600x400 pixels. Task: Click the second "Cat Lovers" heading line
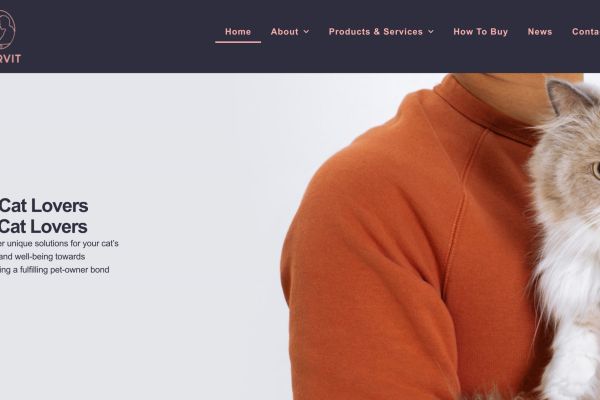point(43,227)
